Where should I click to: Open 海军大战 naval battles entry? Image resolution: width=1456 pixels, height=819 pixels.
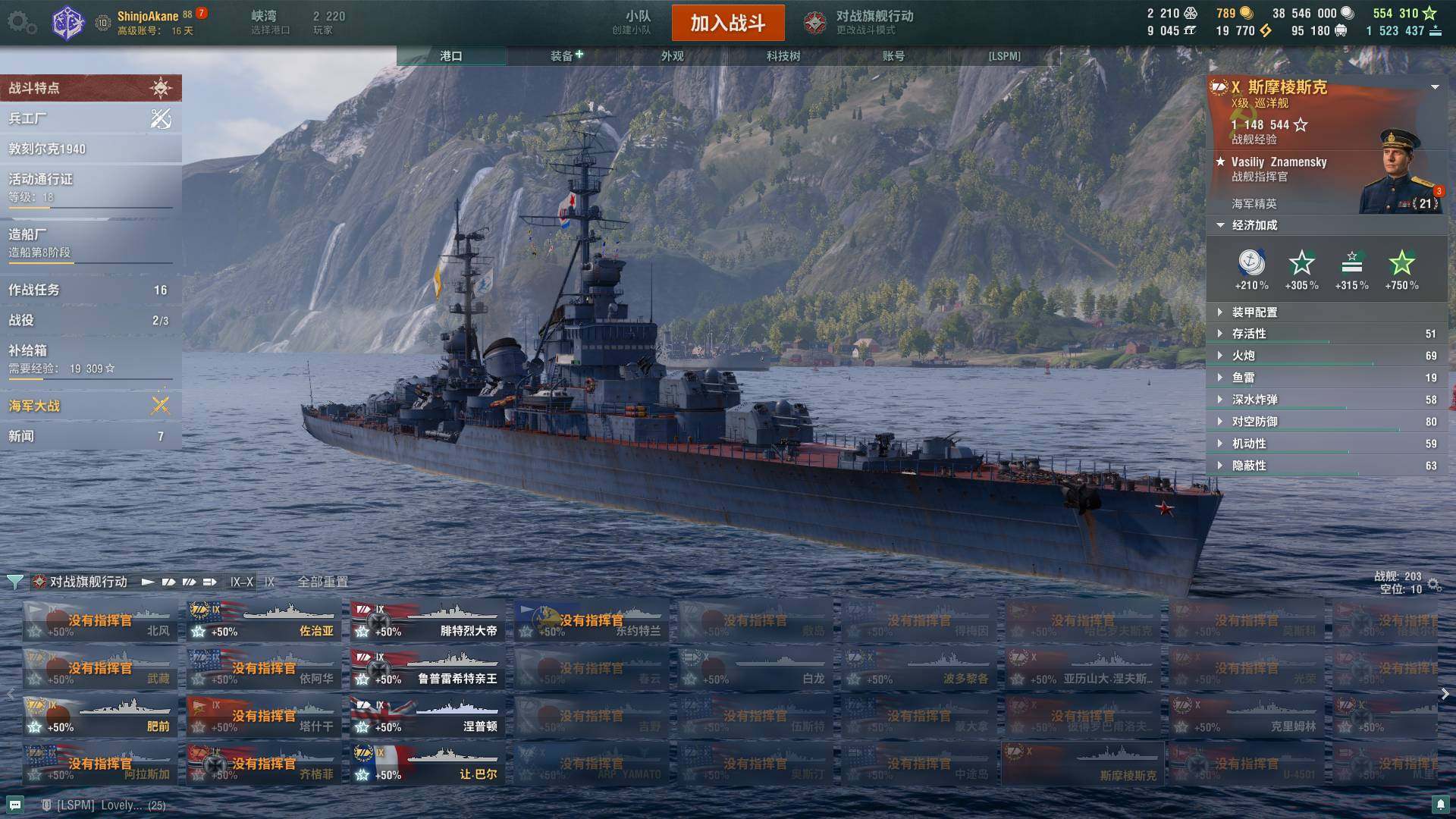click(x=90, y=406)
